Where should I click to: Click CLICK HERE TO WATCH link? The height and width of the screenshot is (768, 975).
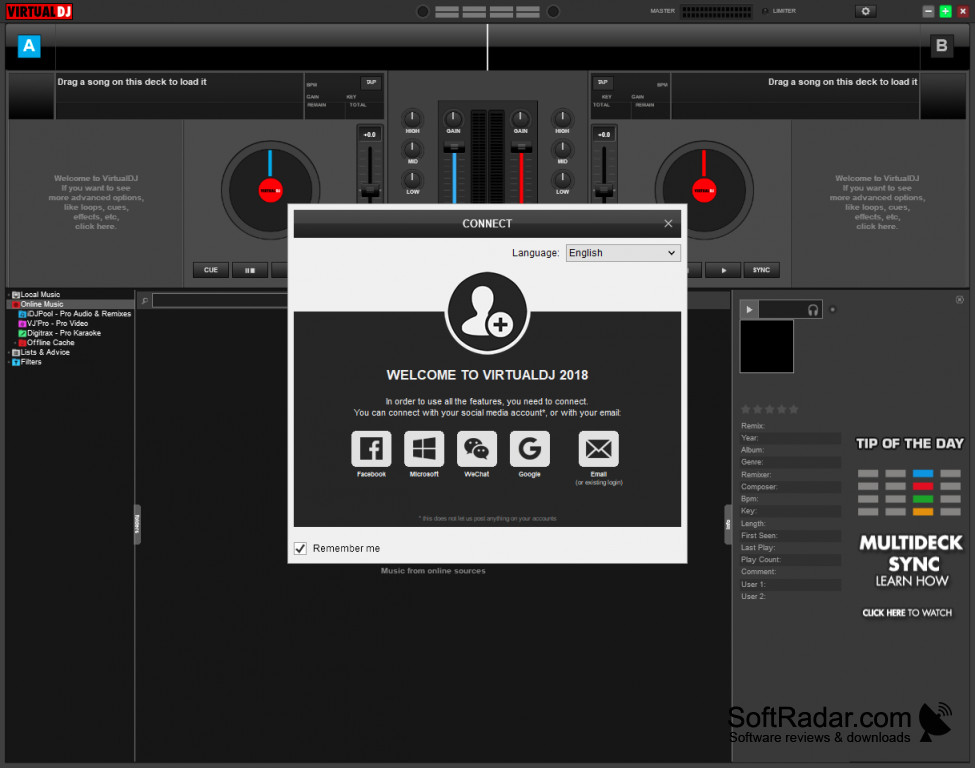tap(907, 613)
